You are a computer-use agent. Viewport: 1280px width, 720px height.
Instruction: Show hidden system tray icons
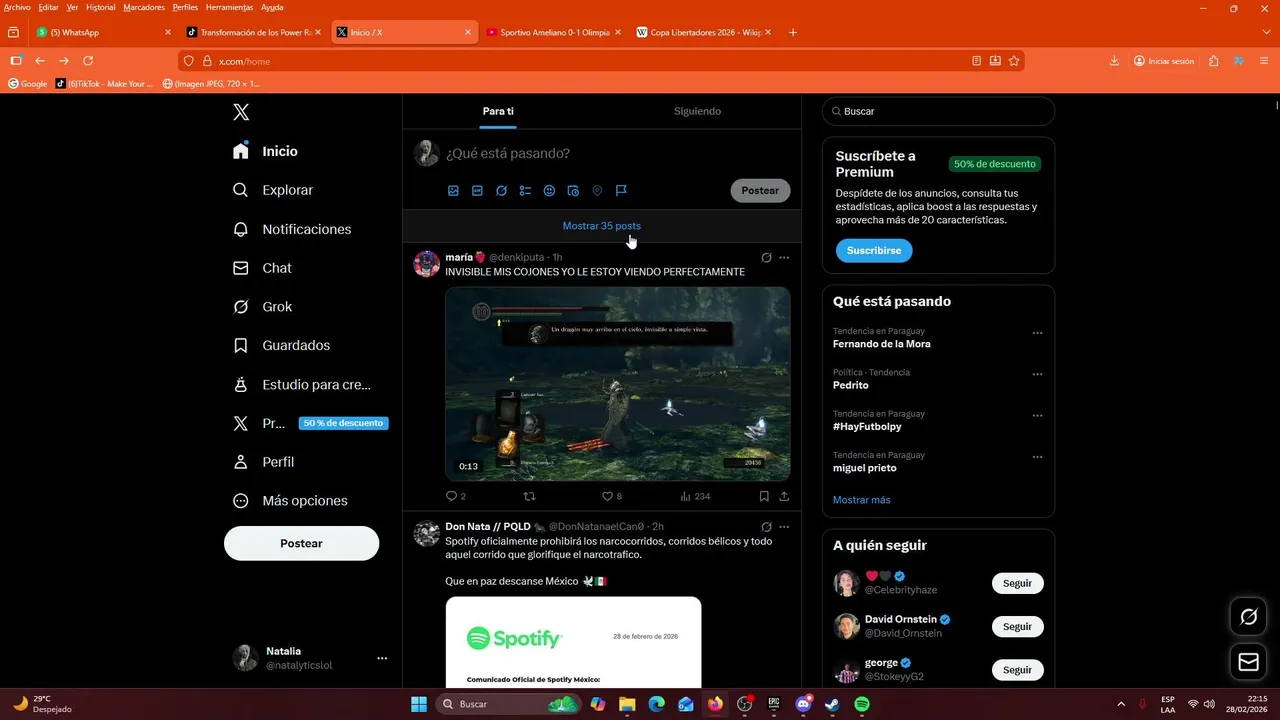(1121, 704)
